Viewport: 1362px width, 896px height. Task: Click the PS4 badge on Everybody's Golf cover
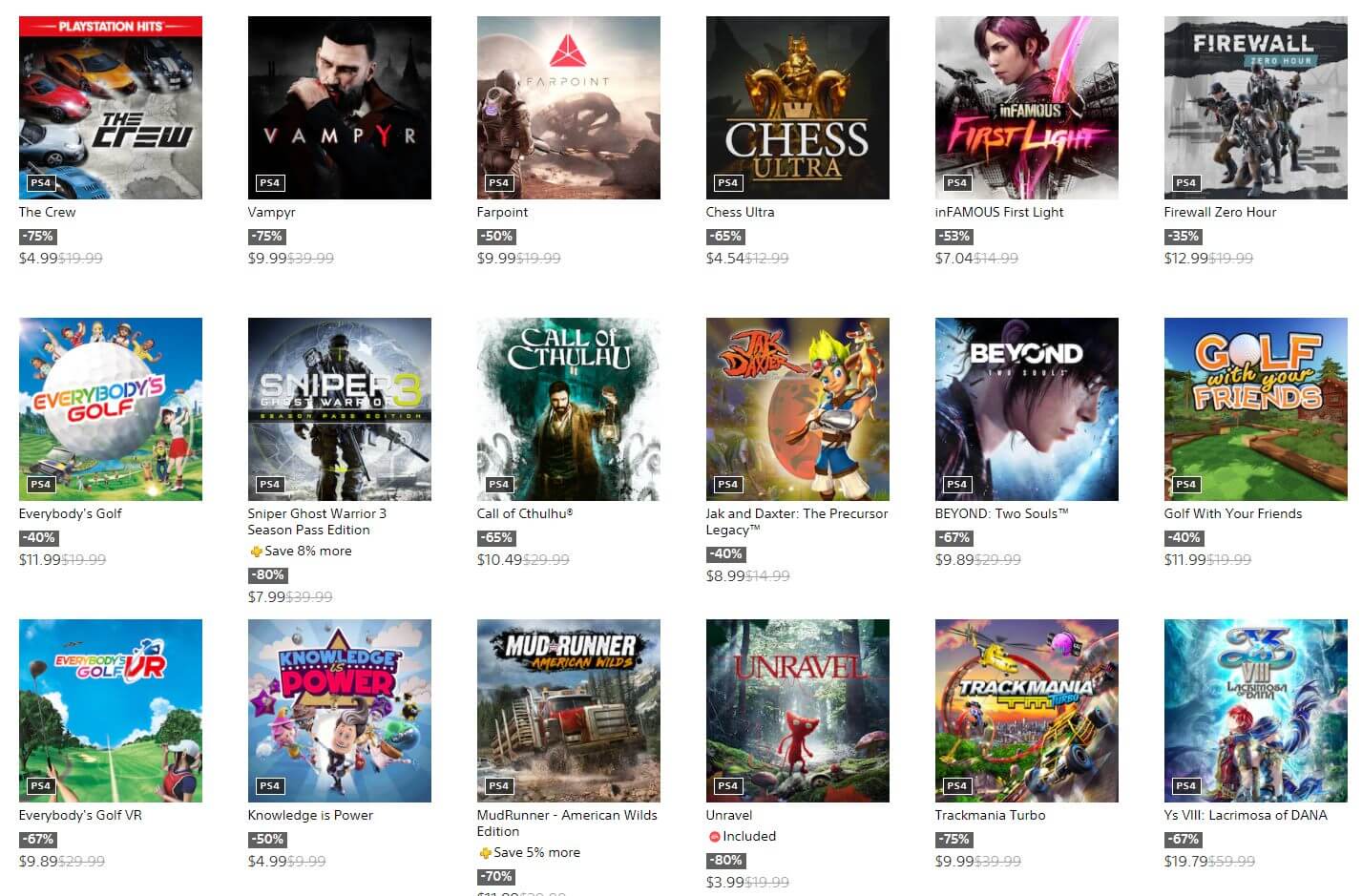(x=41, y=484)
